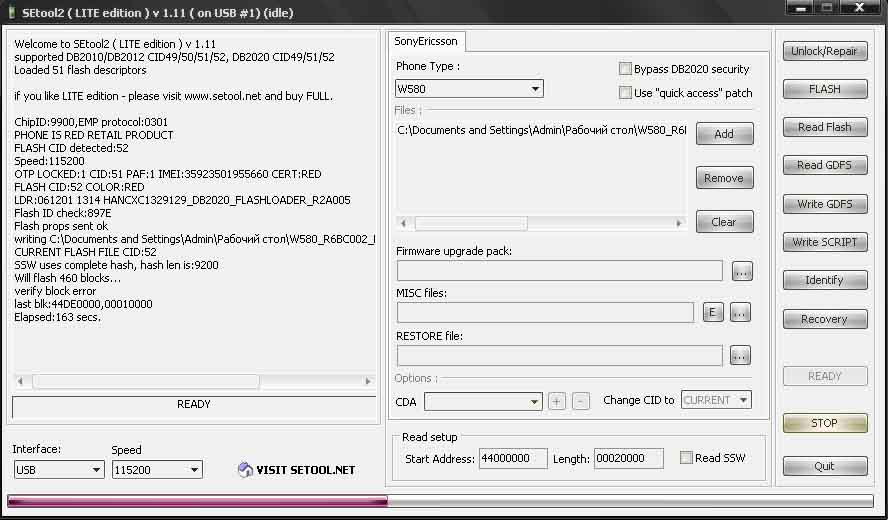Screen dimensions: 888x520
Task: Click the VISIT SETOOL.NET house icon
Action: pyautogui.click(x=245, y=470)
